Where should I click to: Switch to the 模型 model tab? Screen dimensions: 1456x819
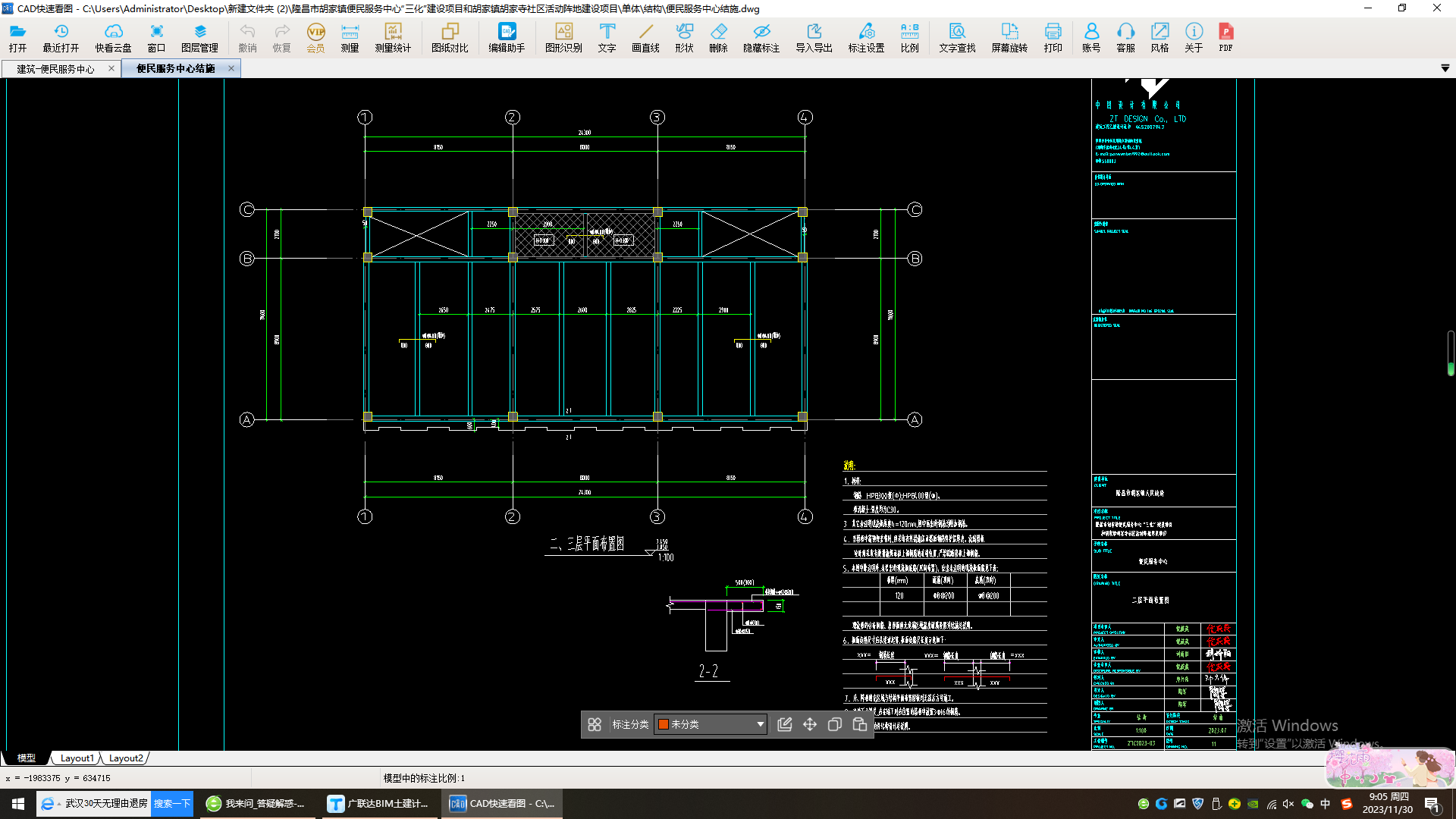(x=27, y=758)
